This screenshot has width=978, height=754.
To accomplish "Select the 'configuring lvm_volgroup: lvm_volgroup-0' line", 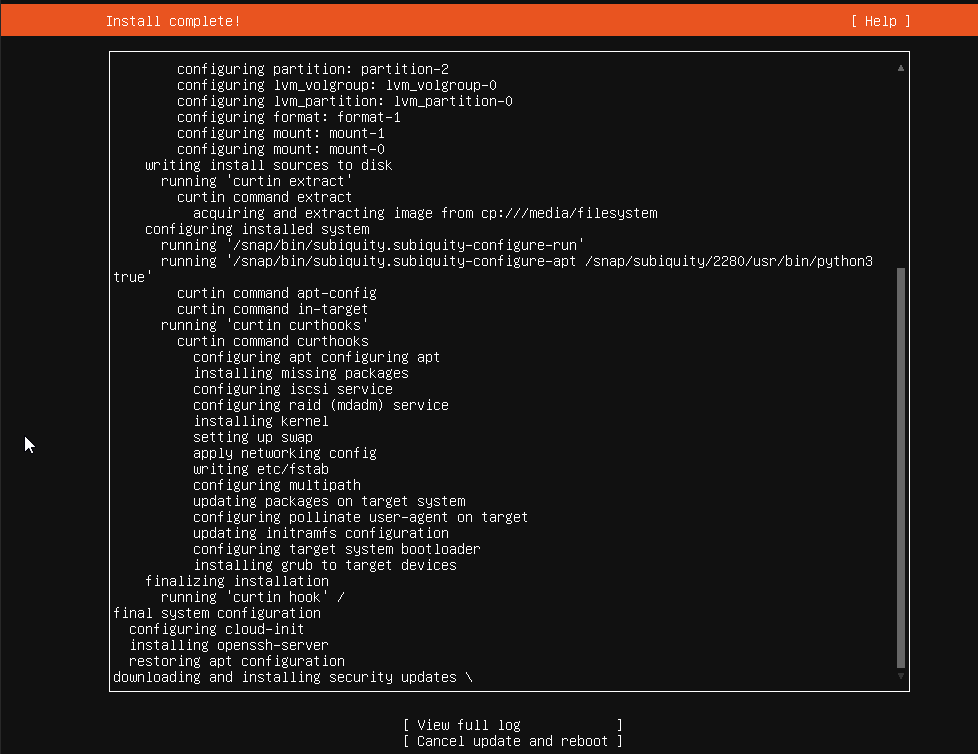I will click(x=336, y=85).
